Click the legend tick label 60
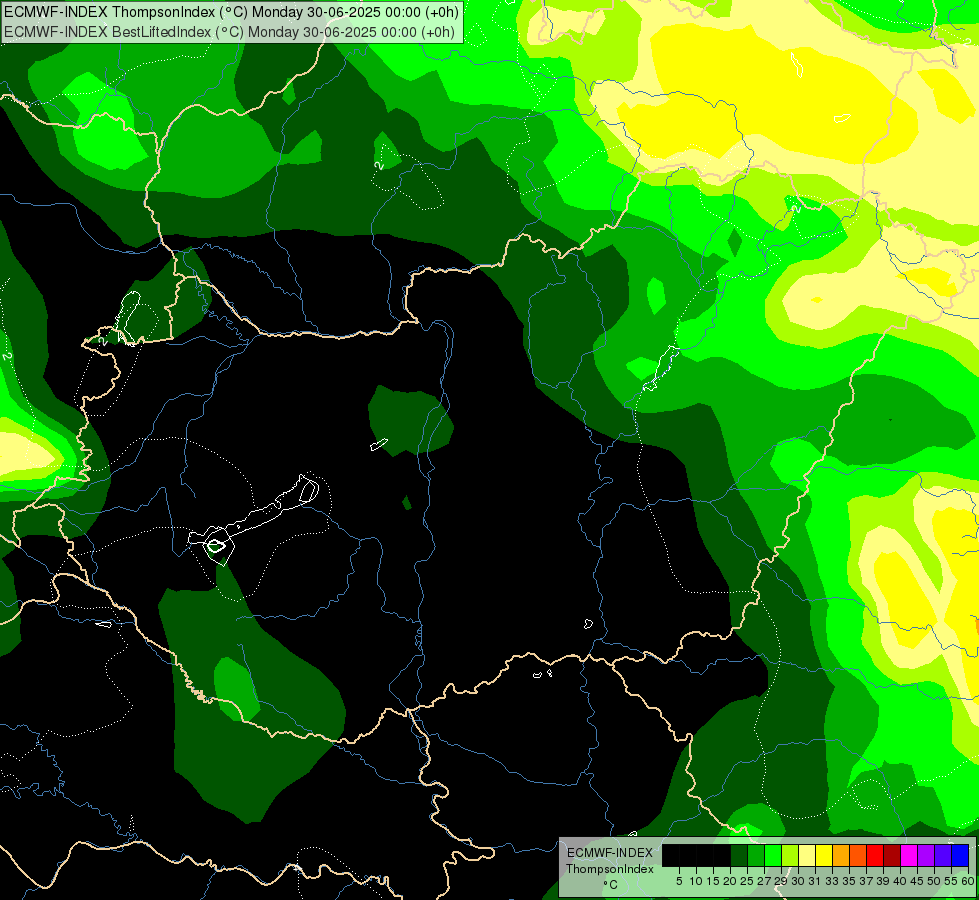Image resolution: width=979 pixels, height=900 pixels. (968, 881)
